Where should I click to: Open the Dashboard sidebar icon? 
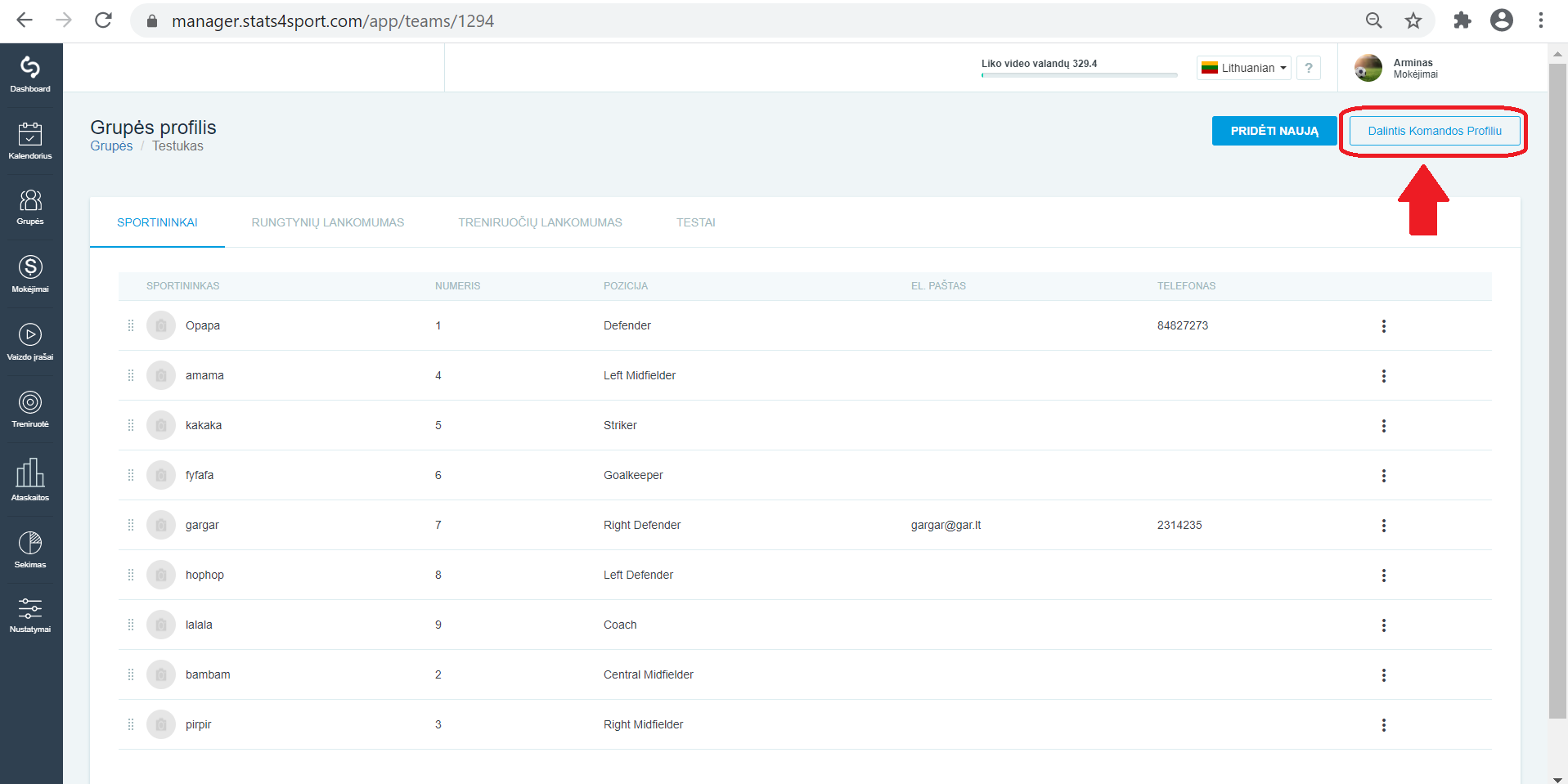(x=30, y=74)
